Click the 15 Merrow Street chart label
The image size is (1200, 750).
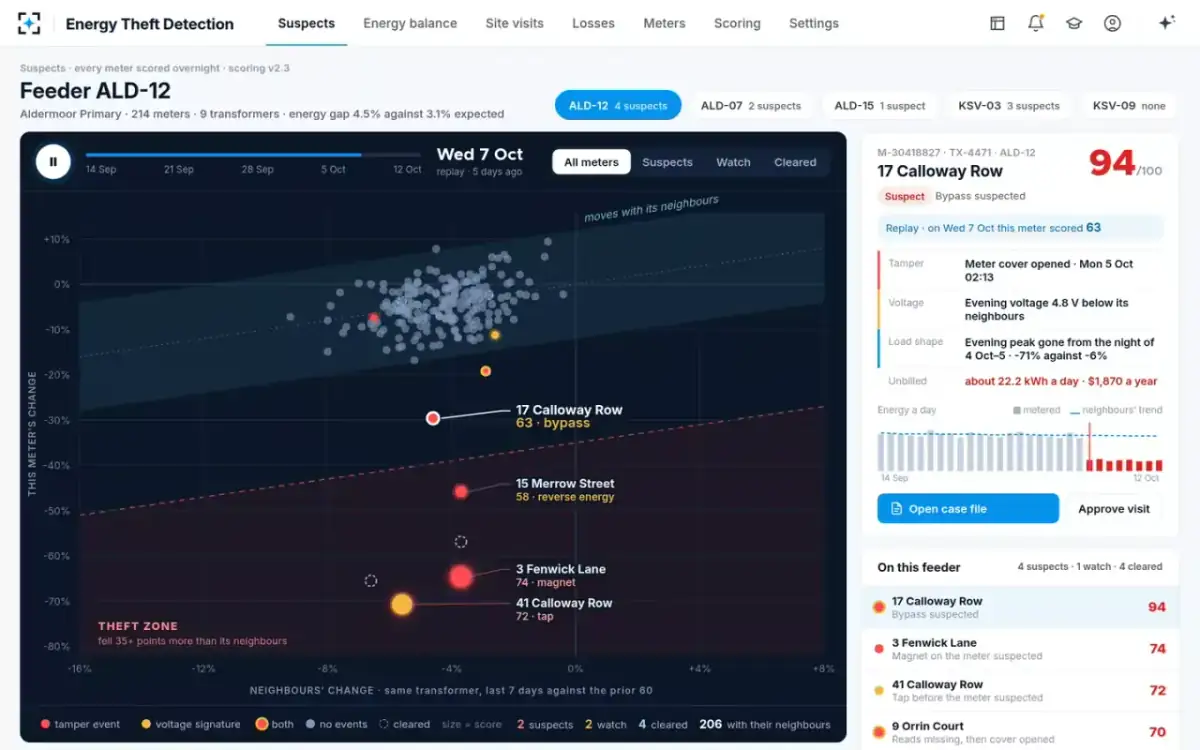point(565,490)
